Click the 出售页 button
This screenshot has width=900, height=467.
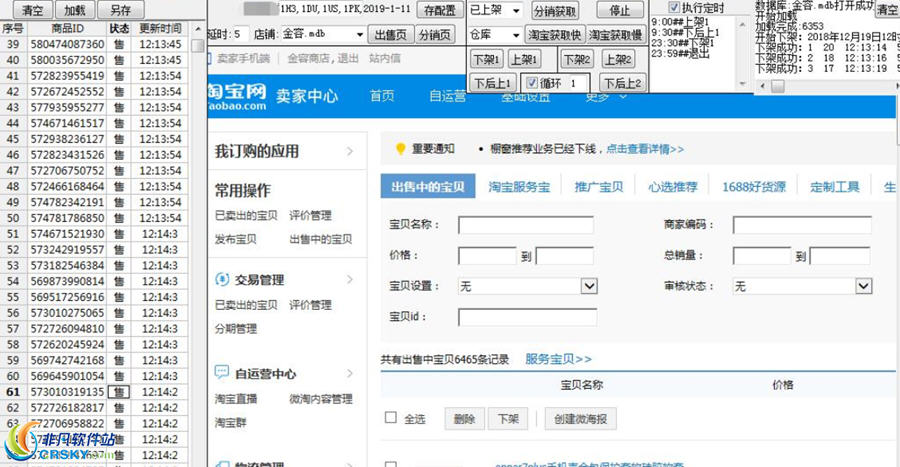click(x=390, y=34)
